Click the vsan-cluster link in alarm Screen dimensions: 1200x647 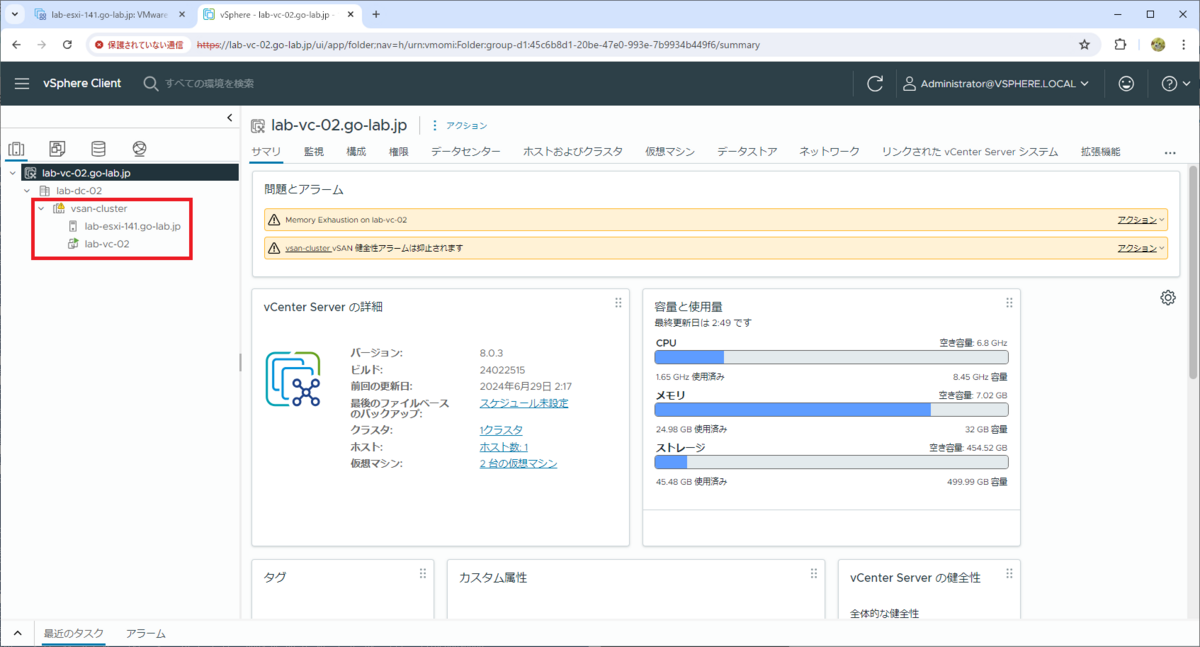tap(309, 248)
